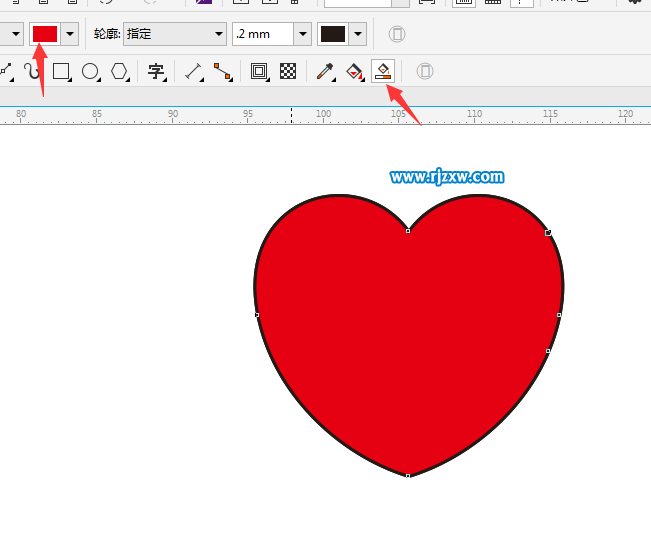Select the Transparency checkerboard tool
Screen dimensions: 651x555
288,71
